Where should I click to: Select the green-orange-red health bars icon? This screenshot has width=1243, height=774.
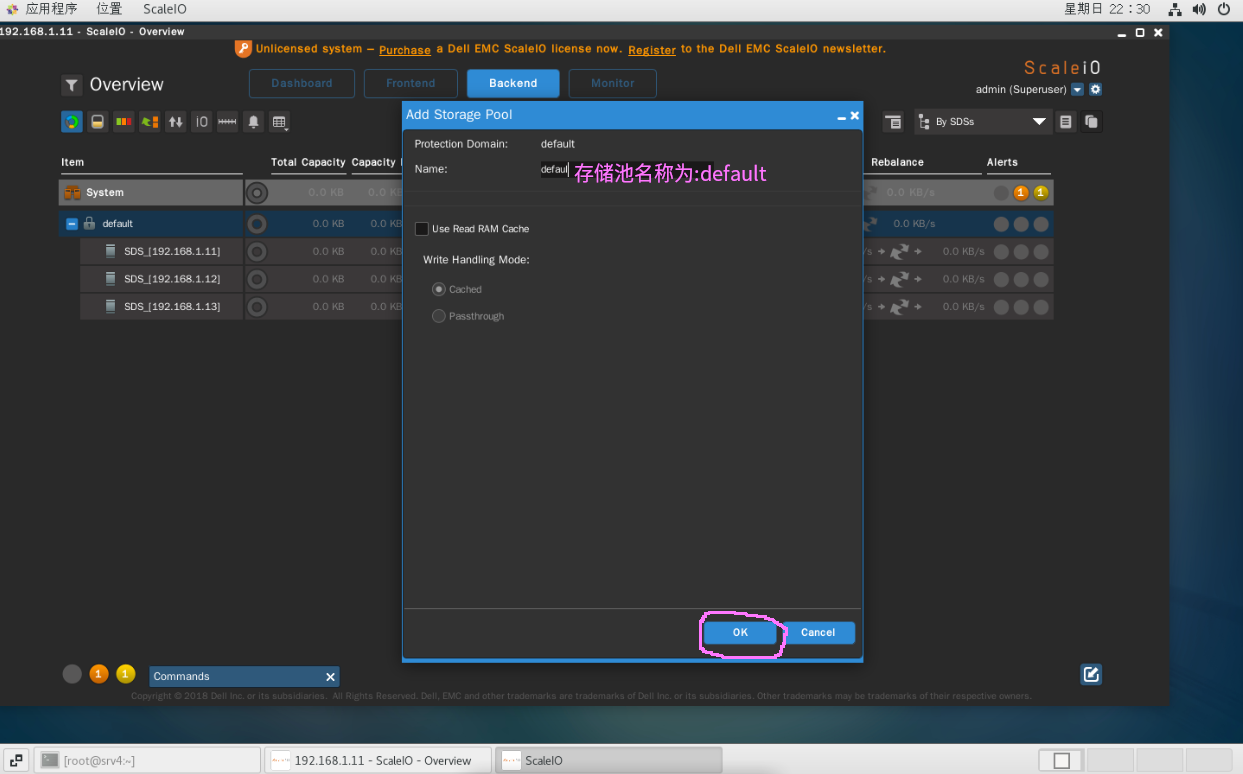click(124, 121)
